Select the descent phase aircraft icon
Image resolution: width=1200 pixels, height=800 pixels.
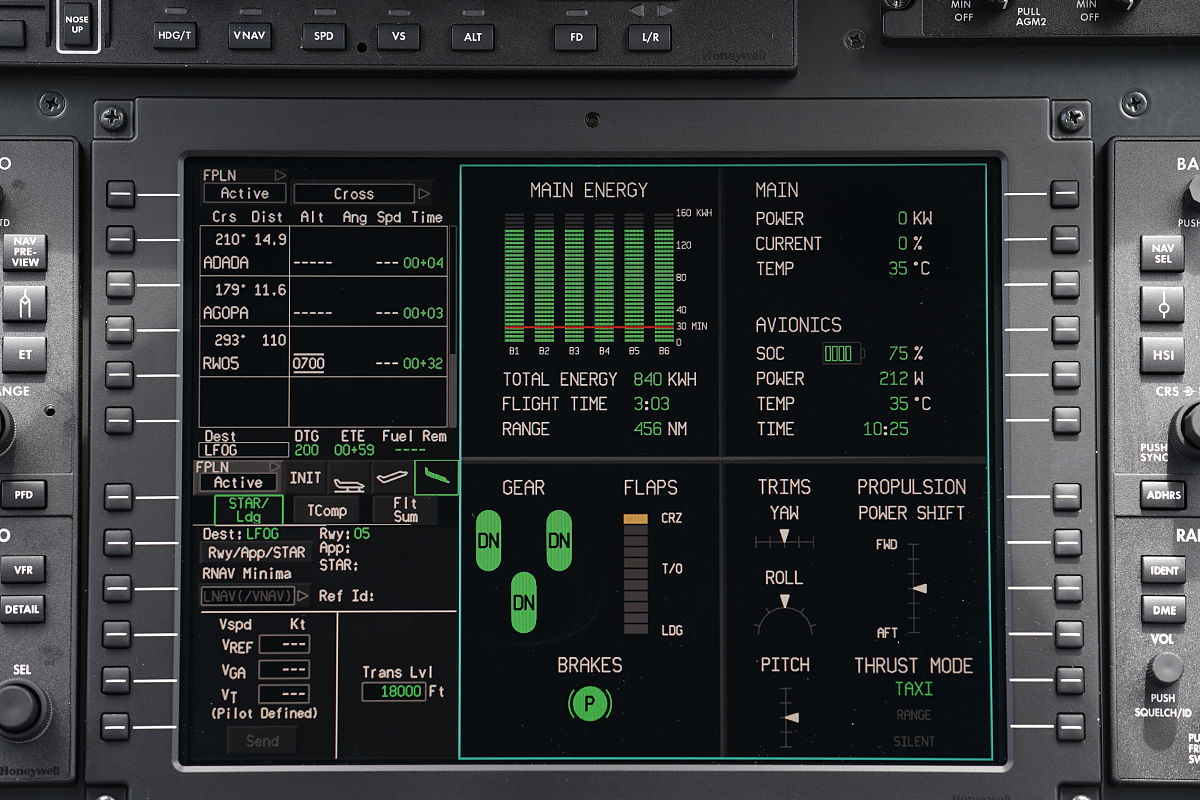point(435,478)
